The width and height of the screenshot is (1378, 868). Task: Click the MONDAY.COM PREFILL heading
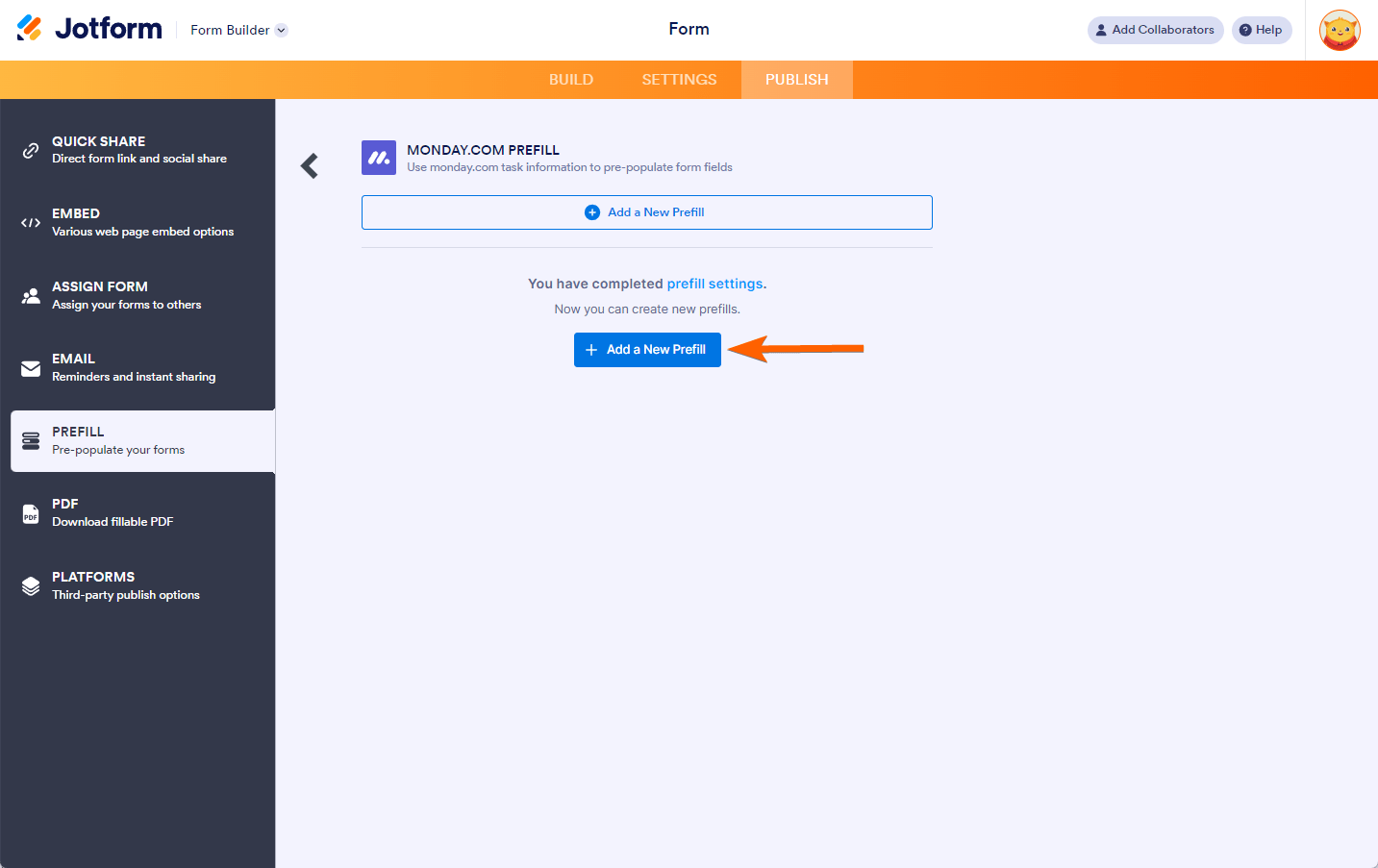483,150
